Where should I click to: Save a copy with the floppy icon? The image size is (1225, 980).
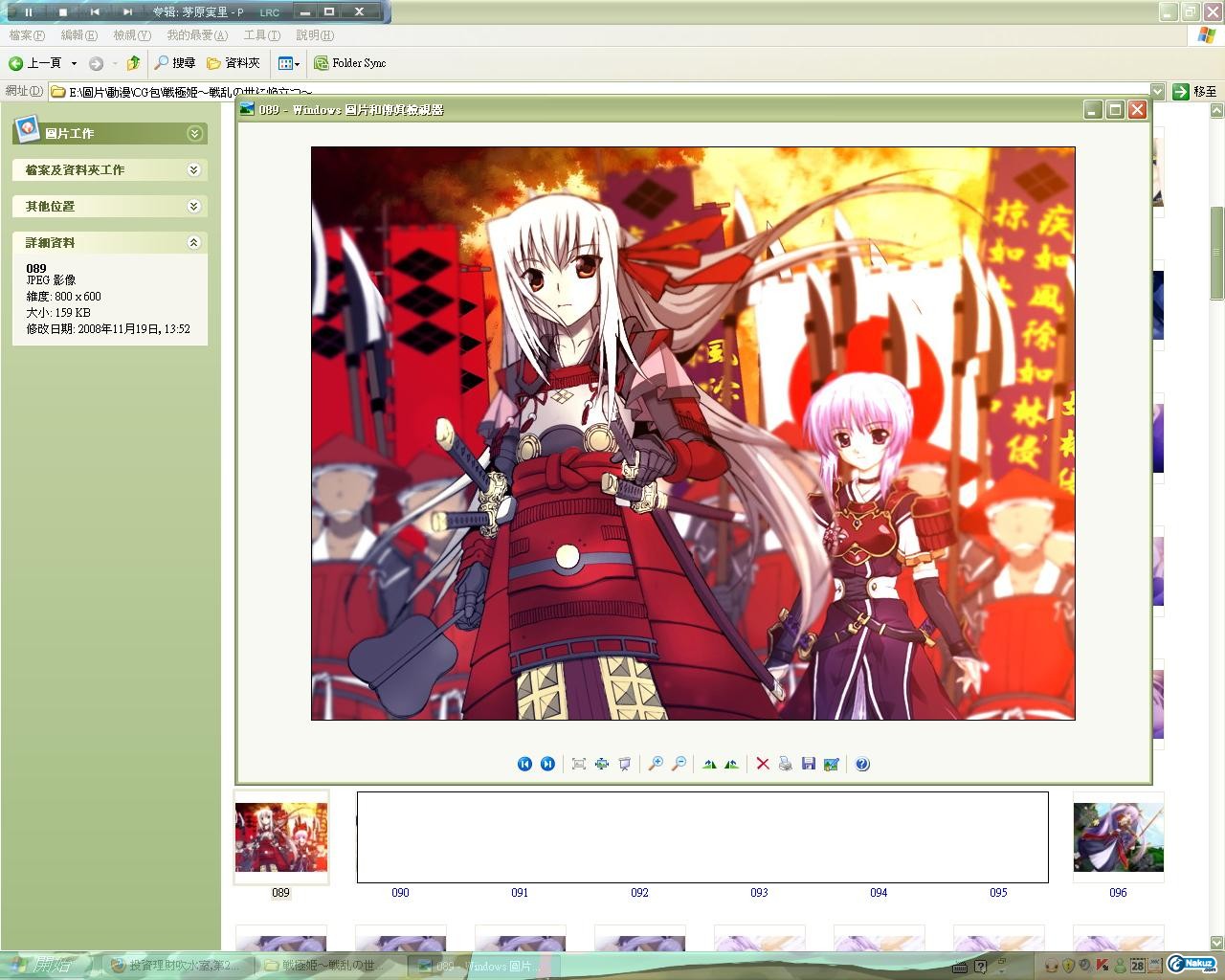[809, 764]
